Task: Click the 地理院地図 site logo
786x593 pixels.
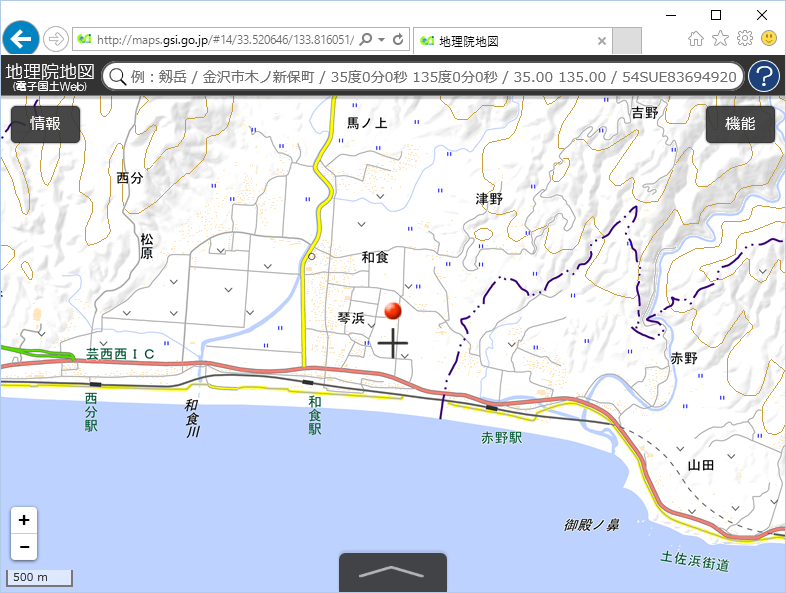Action: [x=50, y=77]
